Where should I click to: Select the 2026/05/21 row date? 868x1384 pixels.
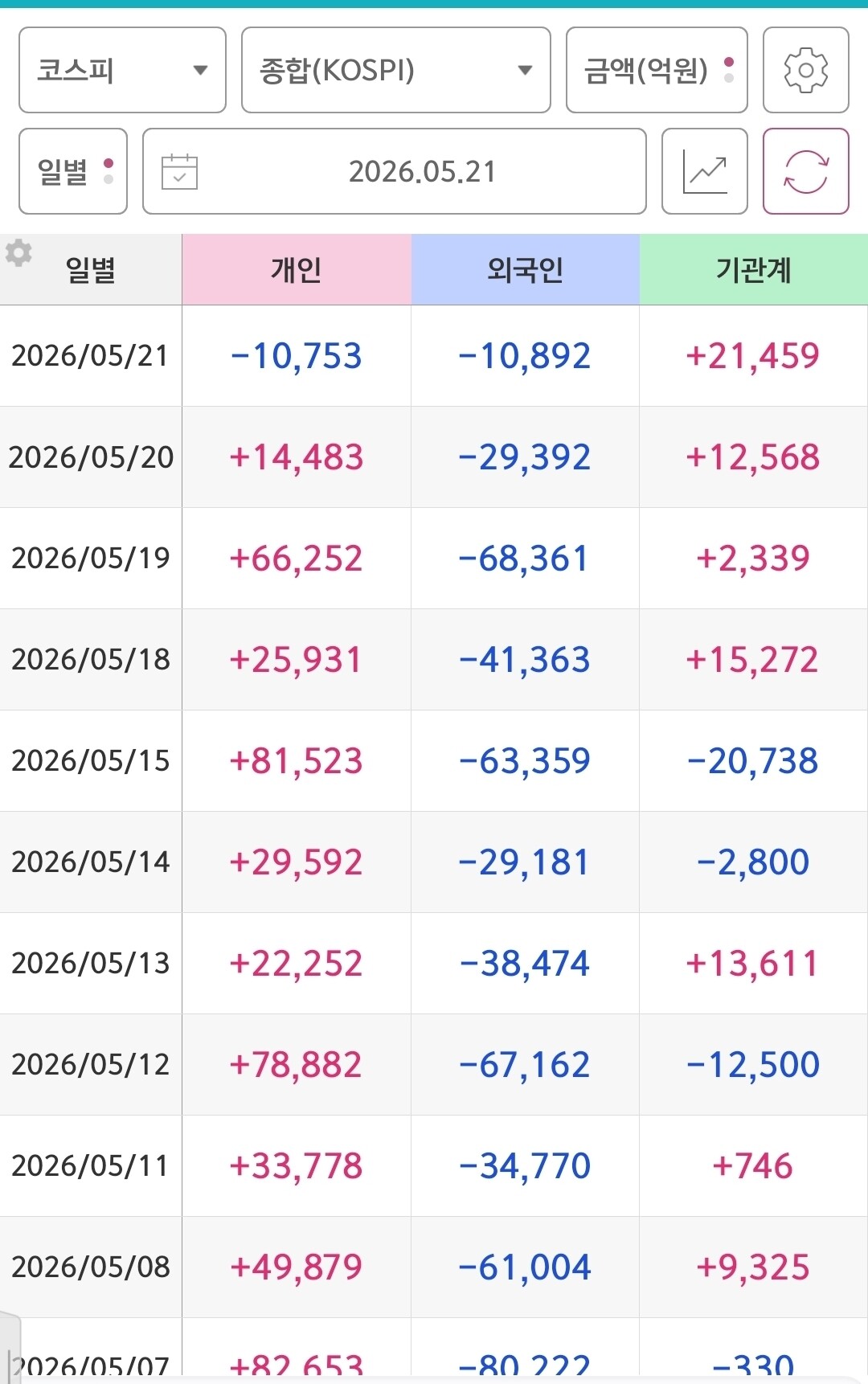[x=91, y=355]
